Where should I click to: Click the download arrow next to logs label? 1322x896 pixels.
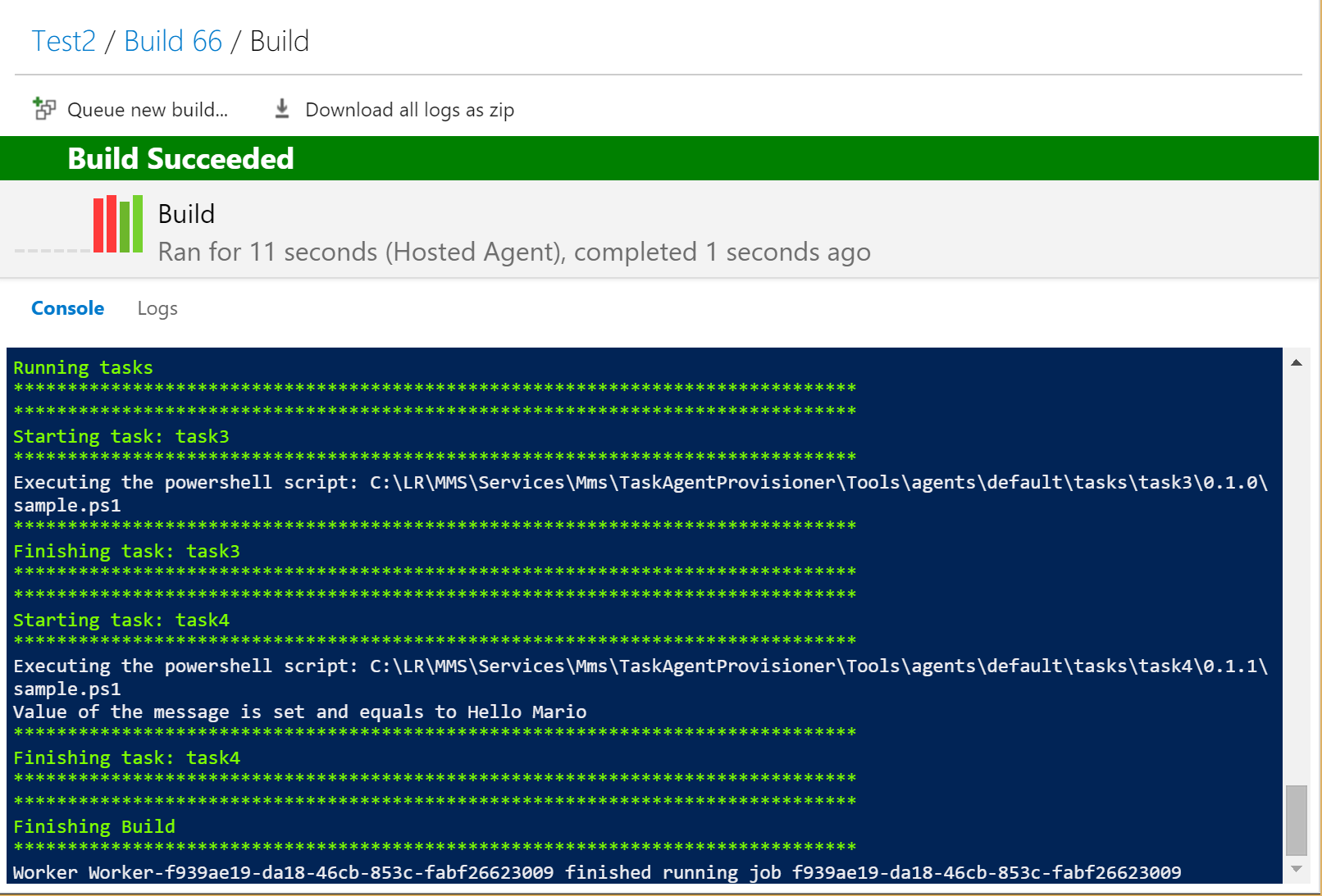pos(282,107)
